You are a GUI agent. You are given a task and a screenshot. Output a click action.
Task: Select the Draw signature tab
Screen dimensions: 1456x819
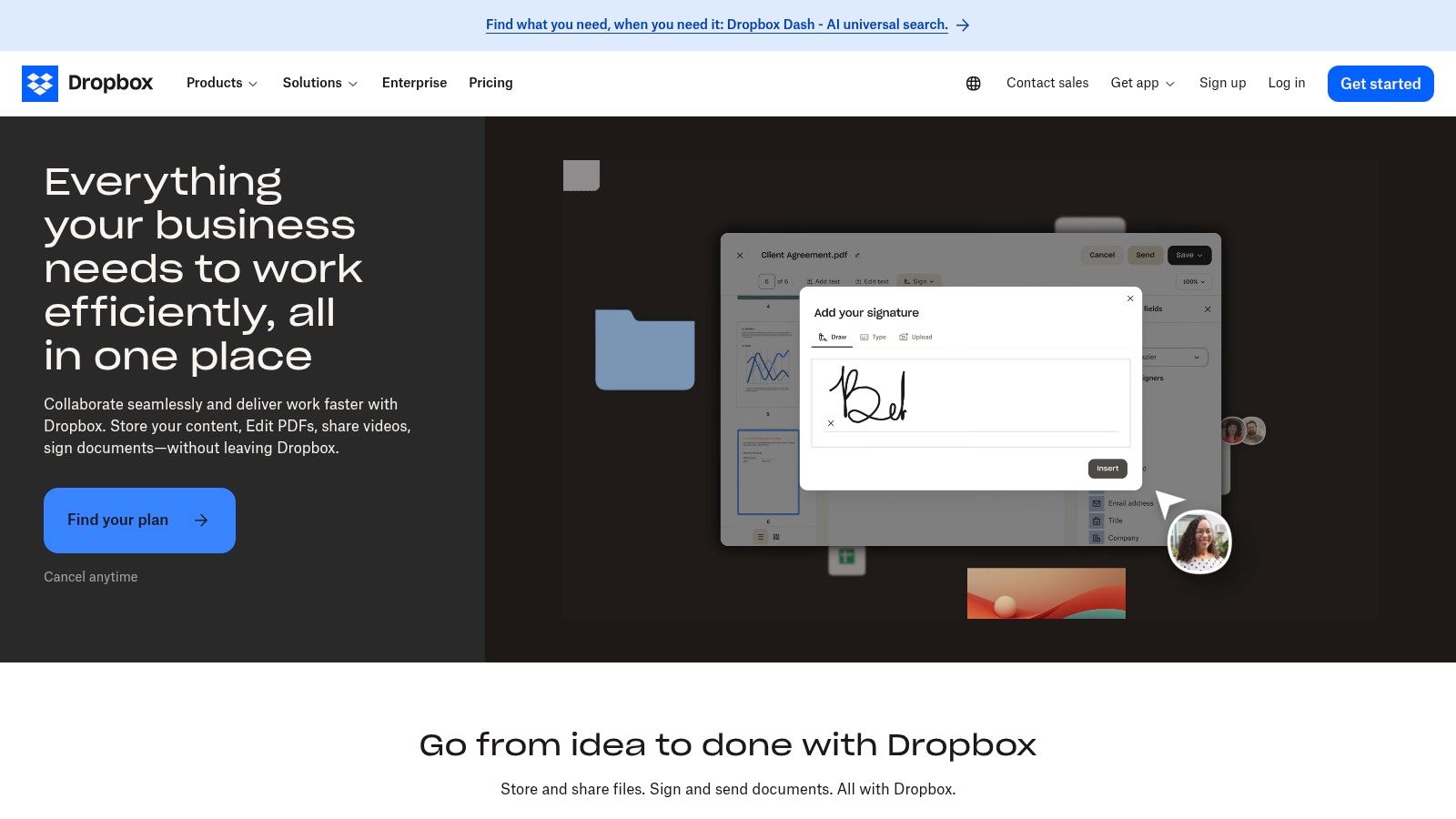click(832, 338)
